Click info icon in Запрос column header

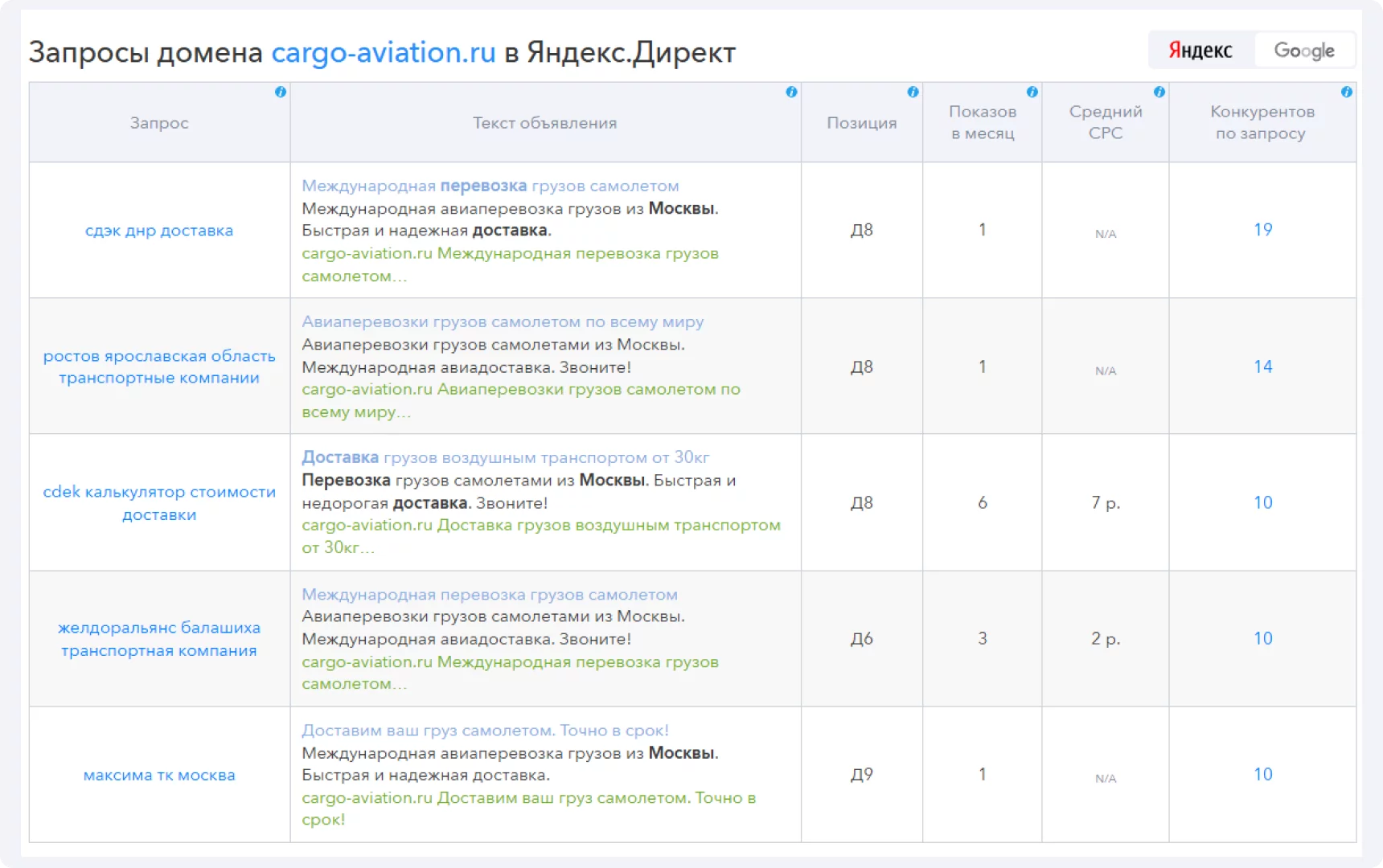[x=280, y=92]
